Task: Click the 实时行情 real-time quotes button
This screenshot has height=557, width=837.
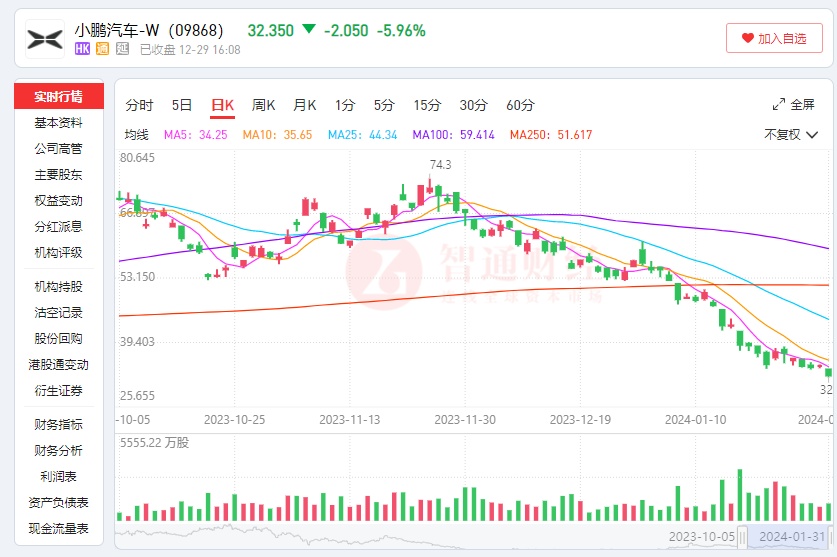Action: tap(58, 96)
